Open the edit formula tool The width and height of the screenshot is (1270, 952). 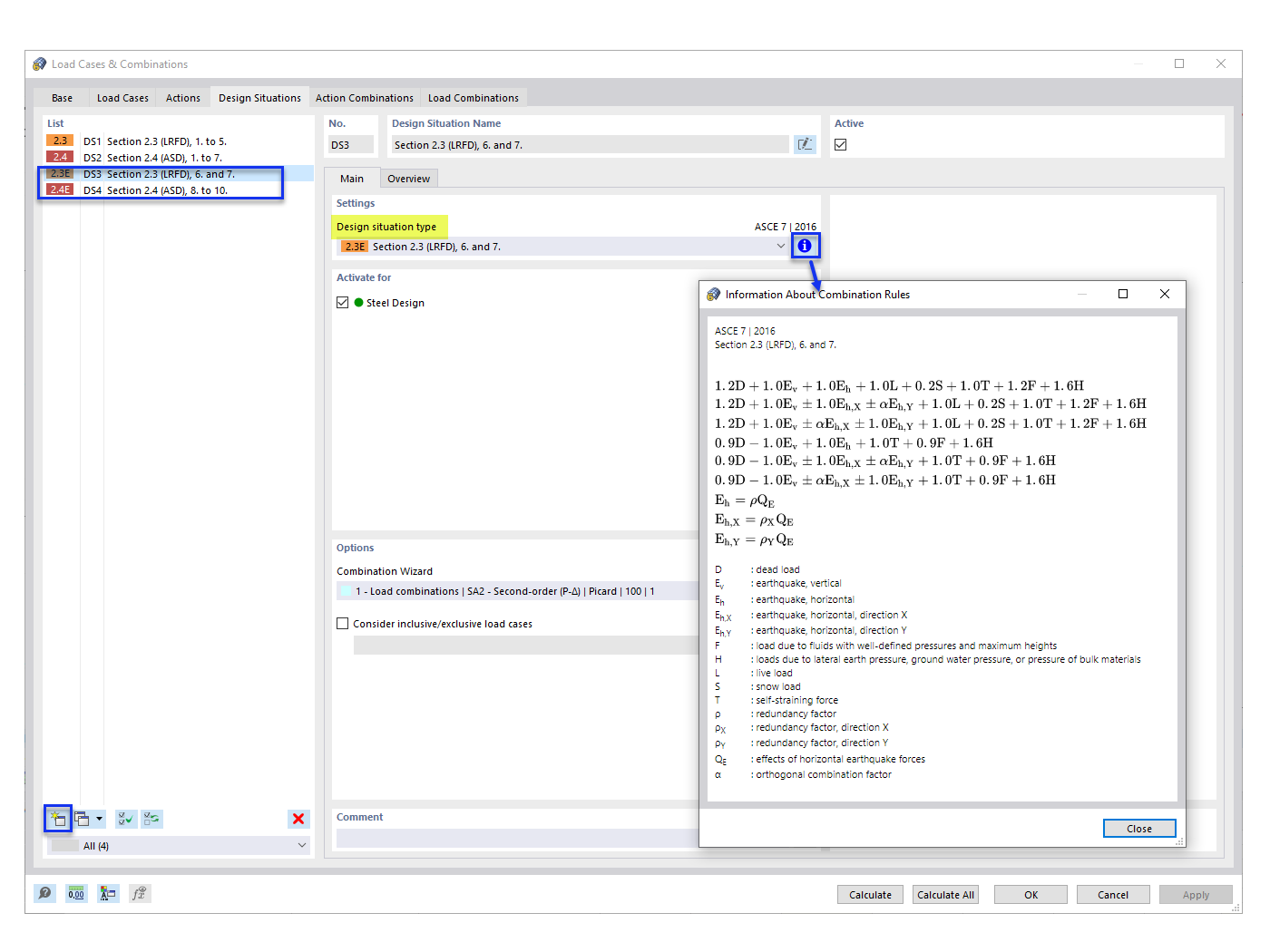[139, 893]
